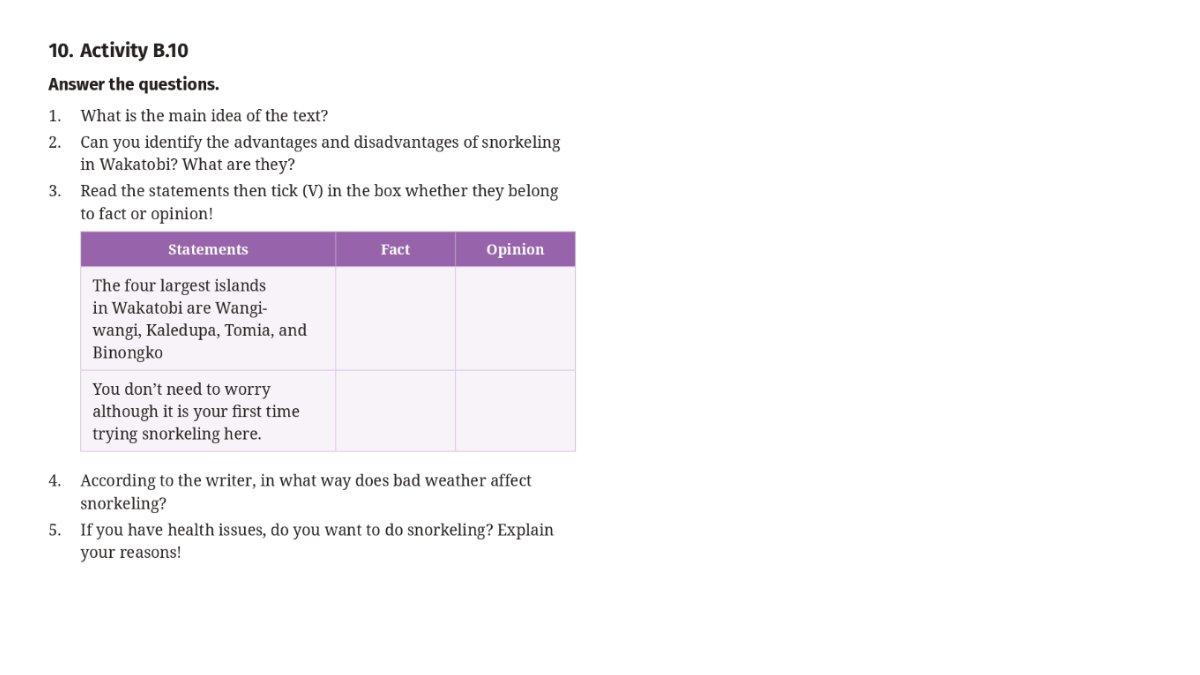The image size is (1200, 675).
Task: Tick the Opinion box for first time snorkeling statement
Action: click(x=515, y=411)
